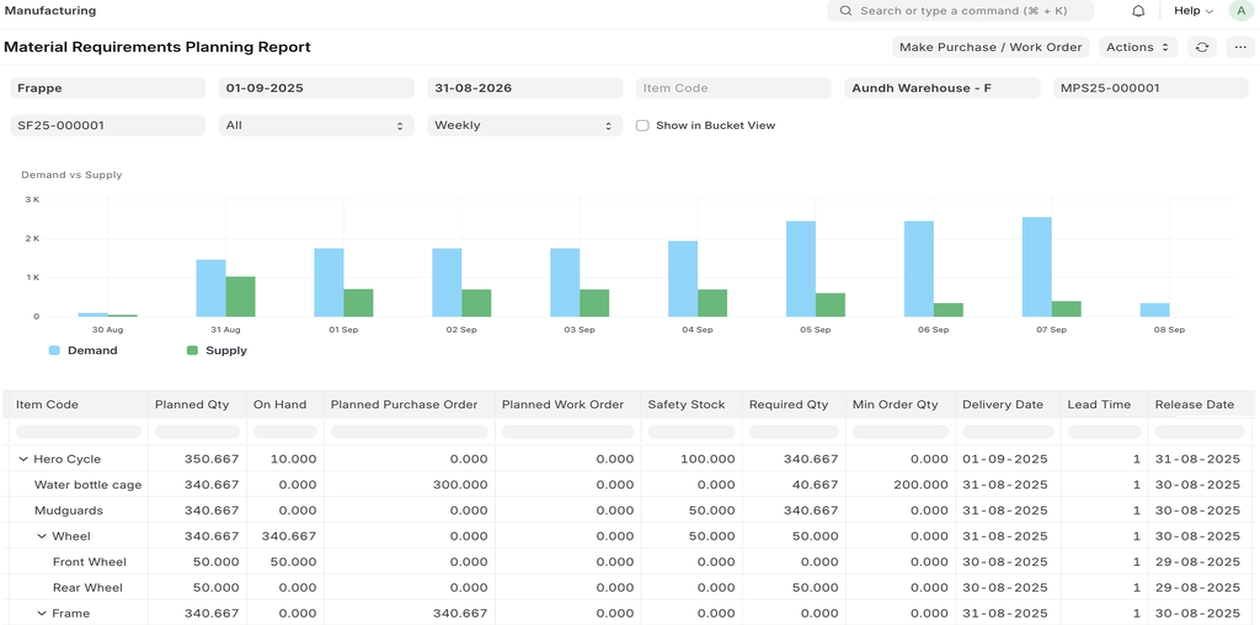This screenshot has width=1260, height=625.
Task: Toggle the Supply legend swatch
Action: pyautogui.click(x=193, y=351)
